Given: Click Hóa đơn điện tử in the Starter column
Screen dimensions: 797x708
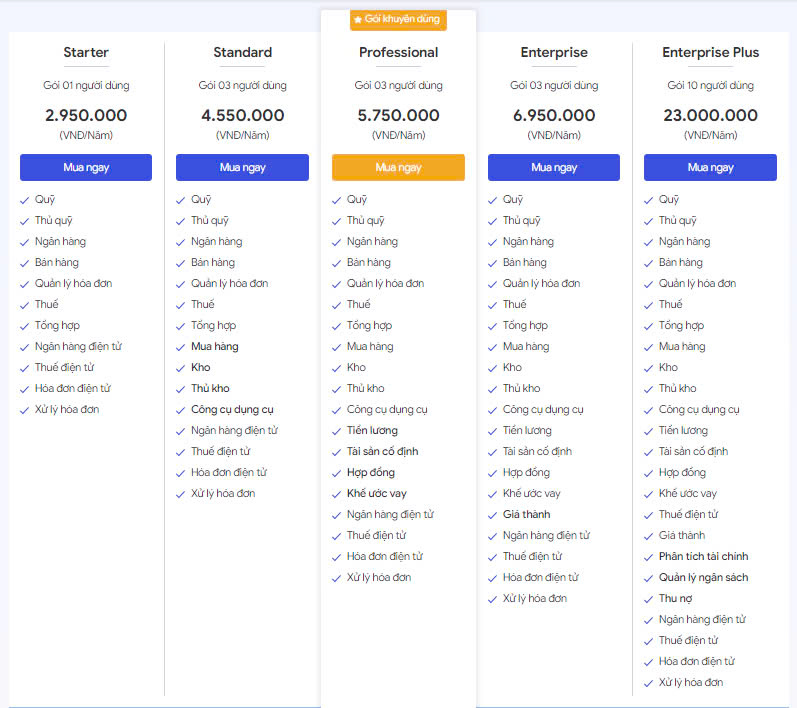Looking at the screenshot, I should (72, 389).
